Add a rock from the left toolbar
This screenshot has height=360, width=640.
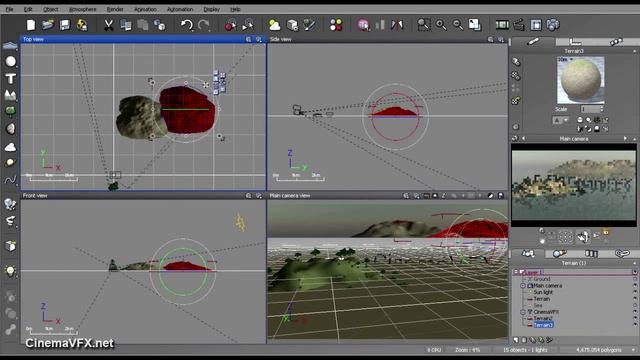11,129
